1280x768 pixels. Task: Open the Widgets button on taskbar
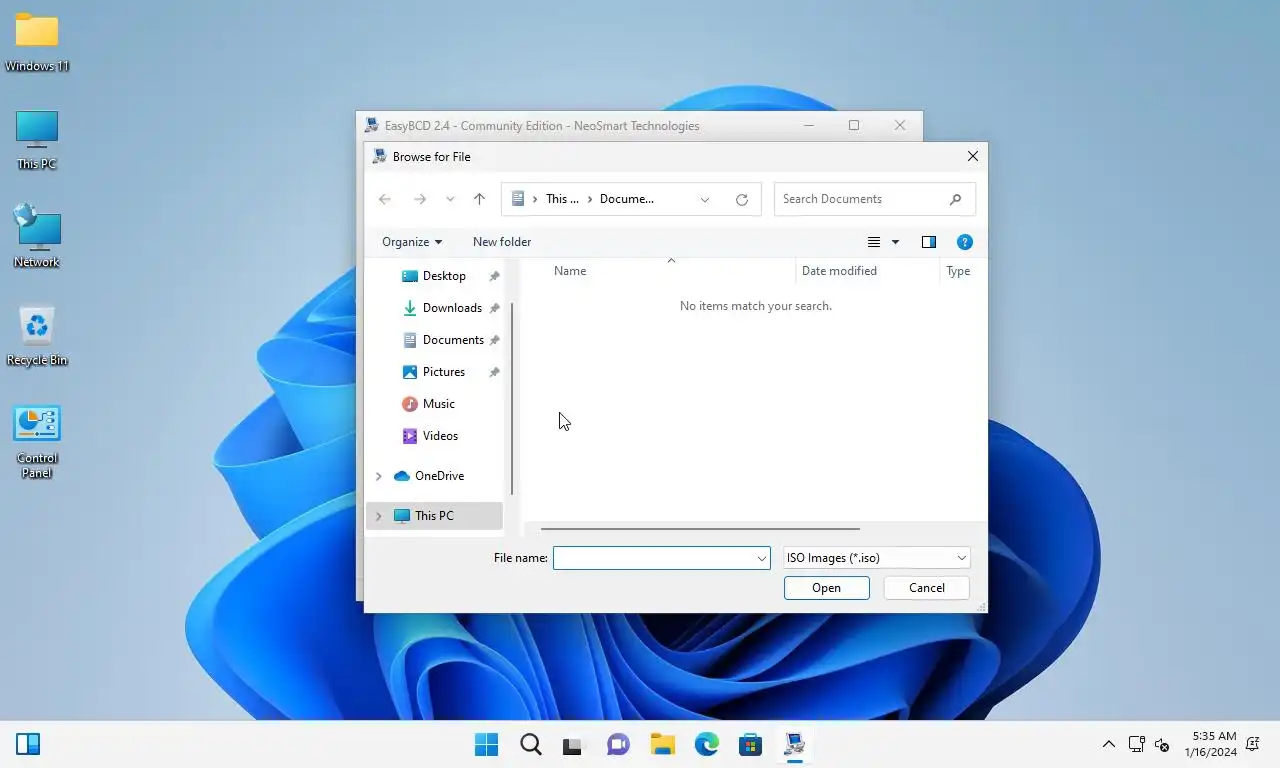click(28, 744)
